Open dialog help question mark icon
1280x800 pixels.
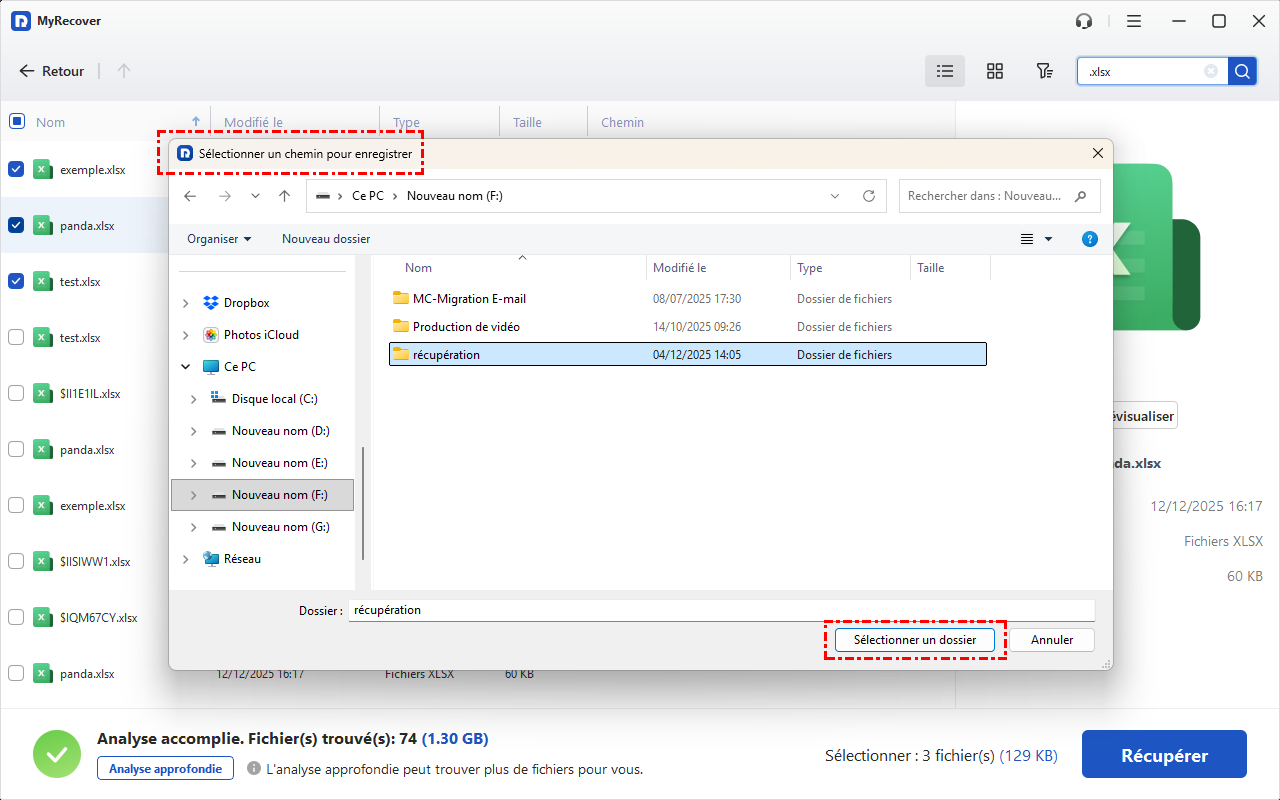coord(1090,239)
